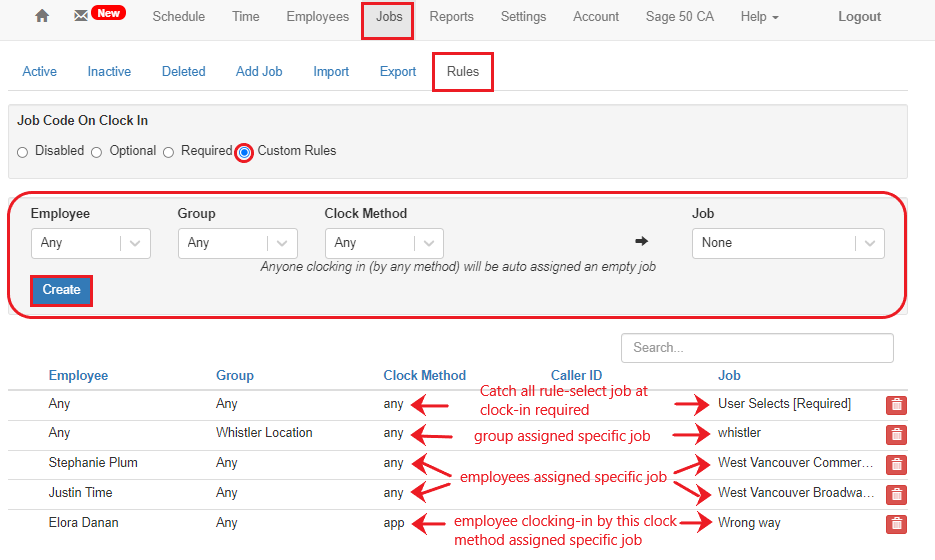Viewport: 935px width, 560px height.
Task: Click the User Selects [Required] job cell
Action: point(784,404)
